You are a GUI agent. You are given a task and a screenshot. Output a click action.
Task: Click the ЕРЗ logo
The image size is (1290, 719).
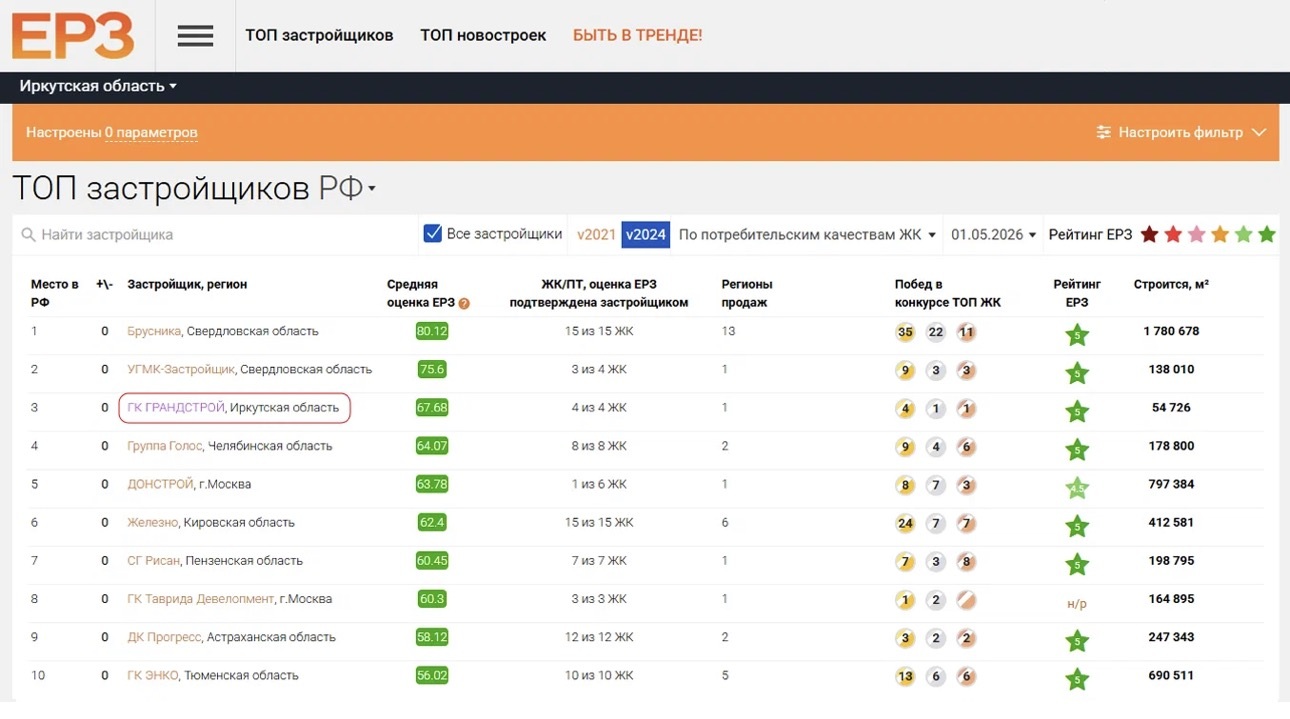pos(73,35)
